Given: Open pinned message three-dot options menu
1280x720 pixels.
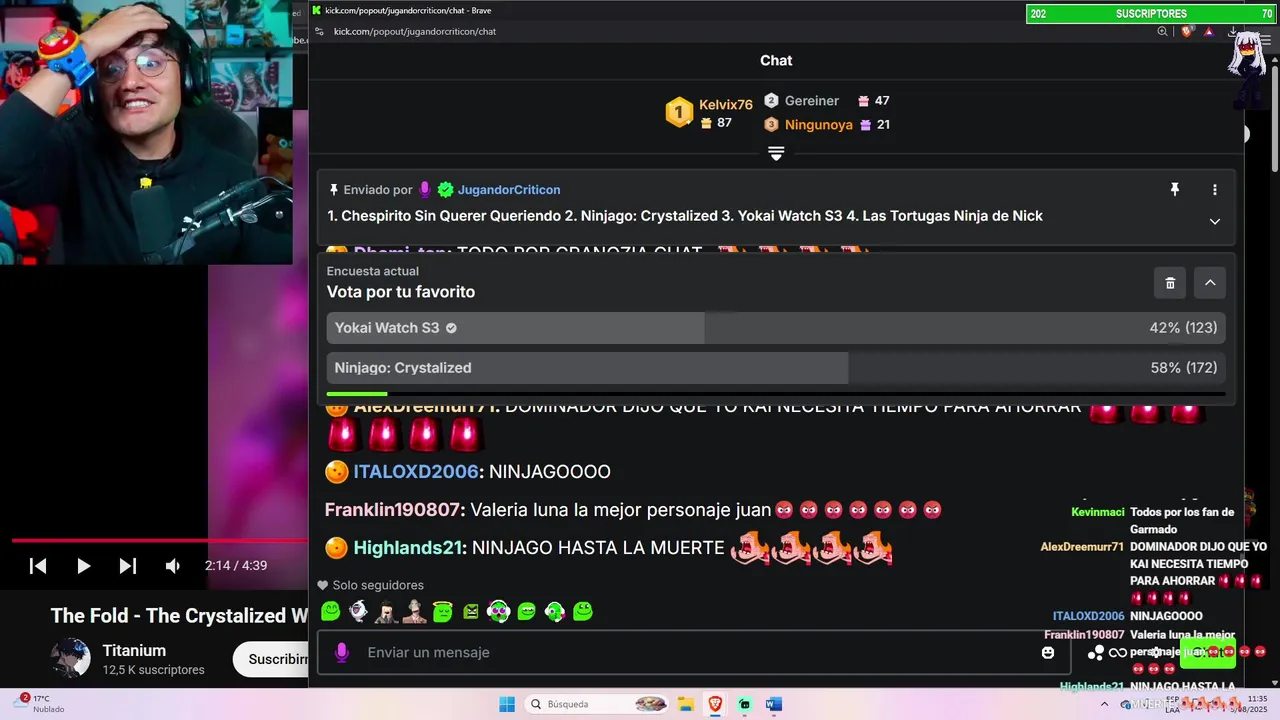Looking at the screenshot, I should tap(1215, 189).
